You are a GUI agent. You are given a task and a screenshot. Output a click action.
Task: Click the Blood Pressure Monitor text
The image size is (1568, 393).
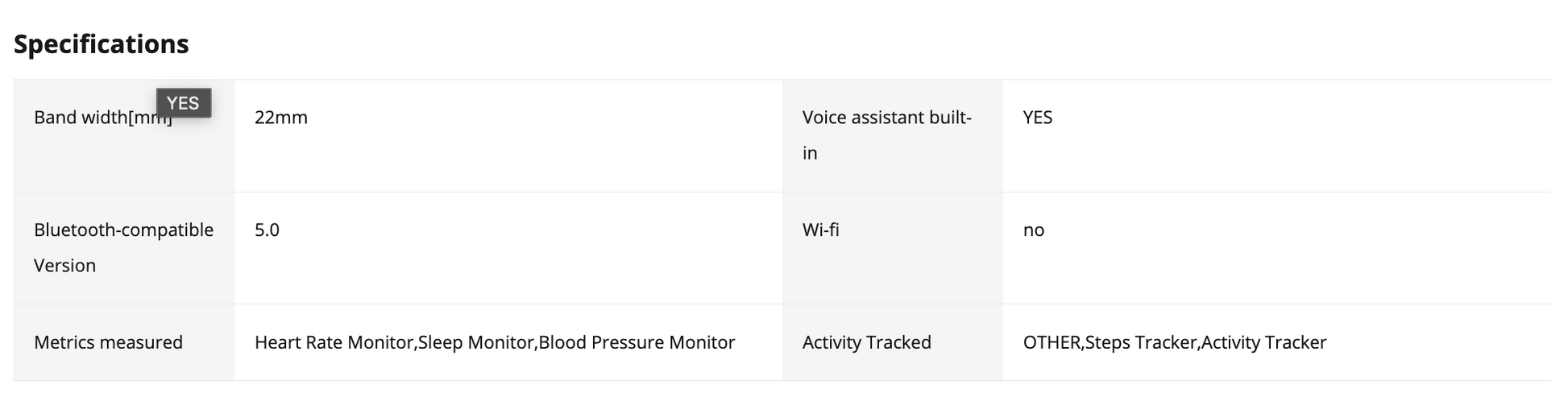click(x=637, y=342)
